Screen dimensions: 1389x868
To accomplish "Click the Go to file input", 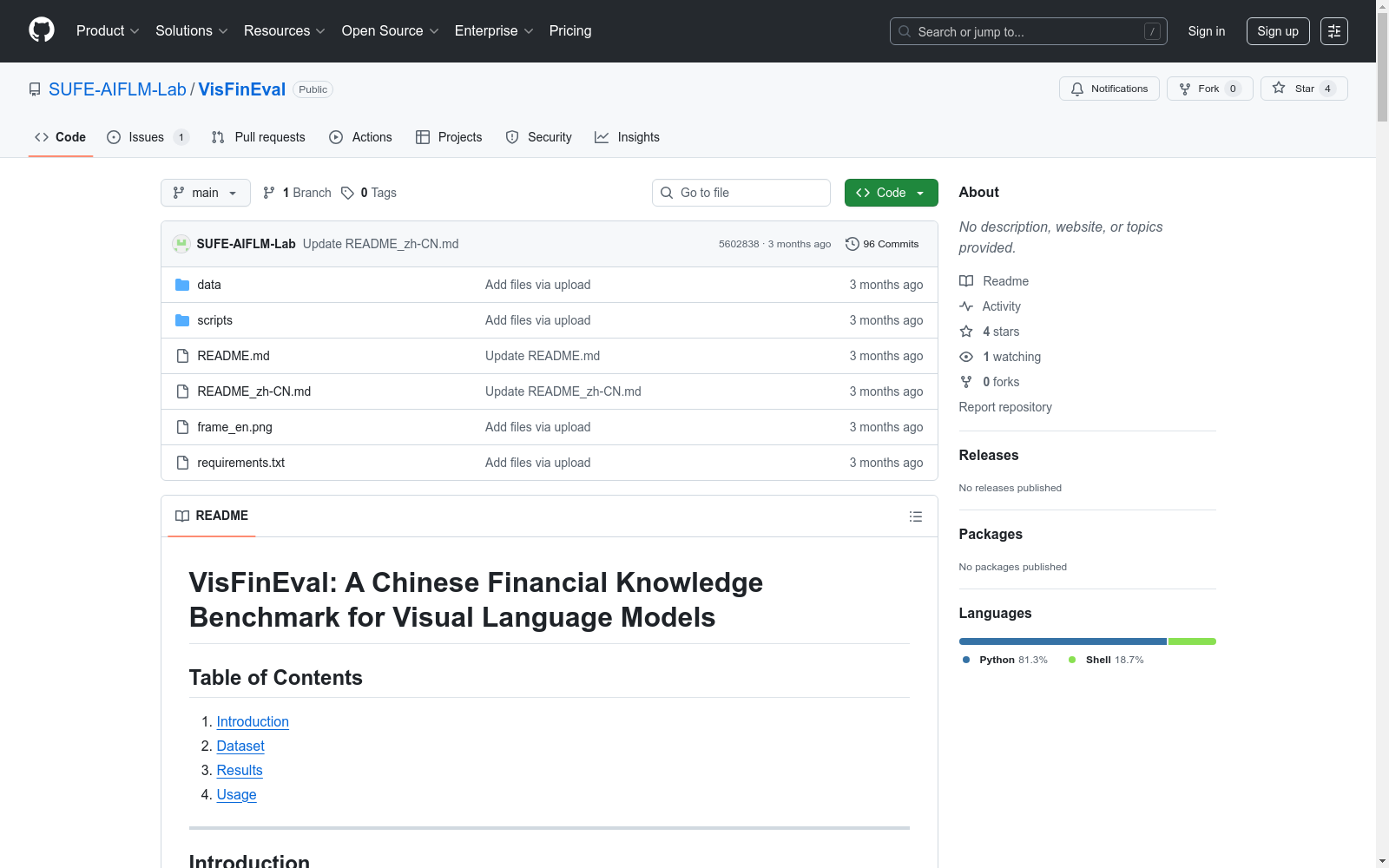I will point(741,193).
